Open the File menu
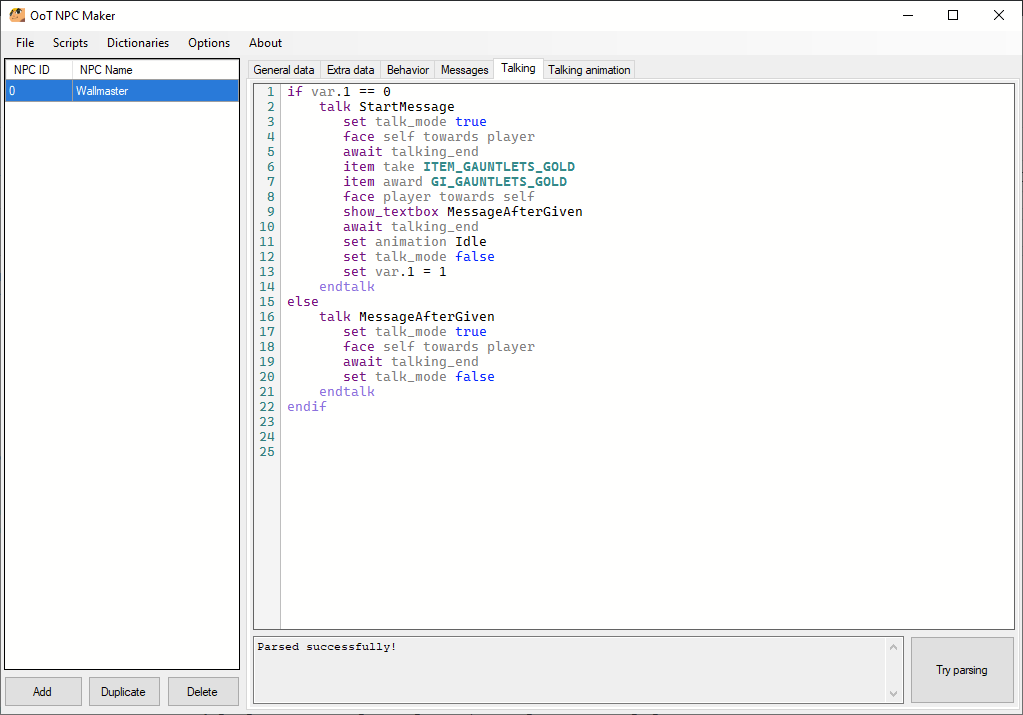This screenshot has width=1023, height=715. [x=24, y=43]
